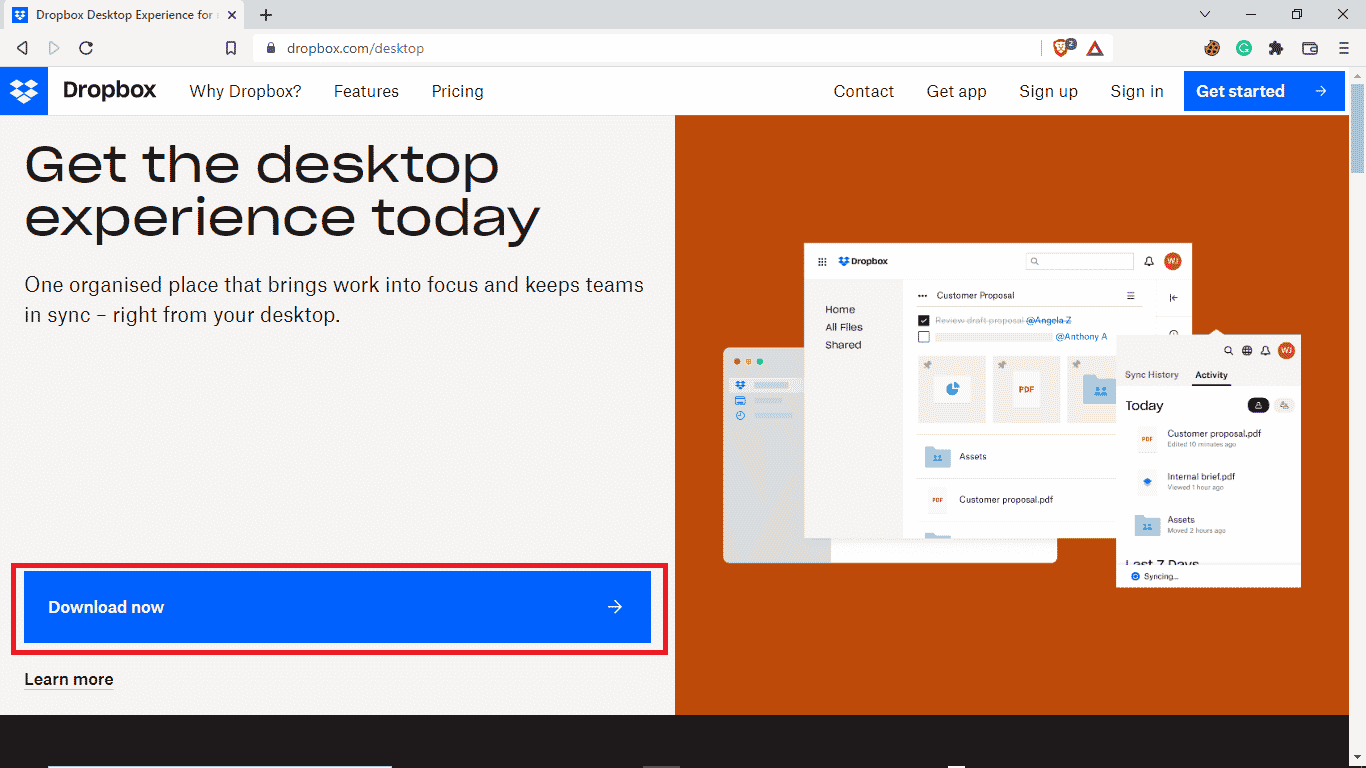Screen dimensions: 1366x768
Task: Click the page vertical scrollbar thumb
Action: point(1357,130)
